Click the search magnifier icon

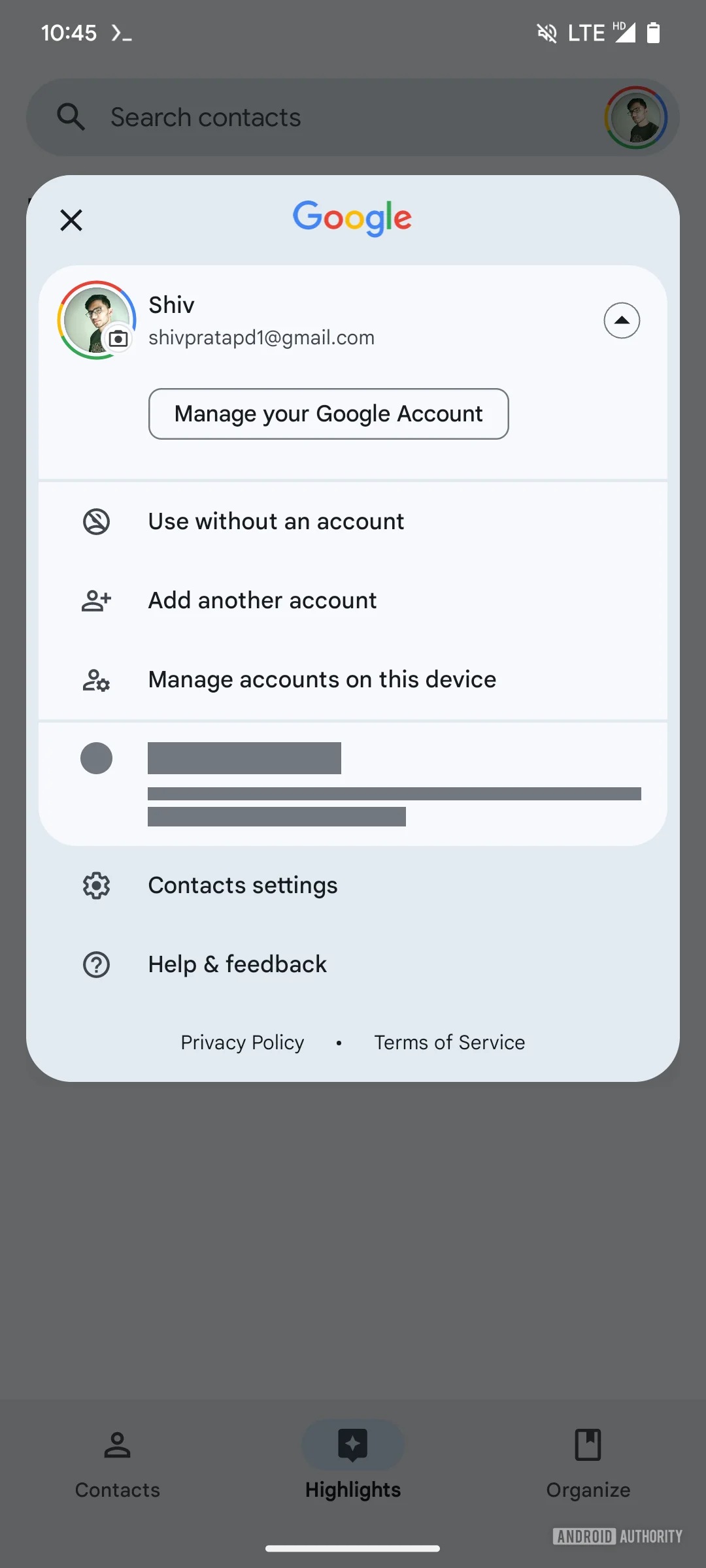point(71,118)
